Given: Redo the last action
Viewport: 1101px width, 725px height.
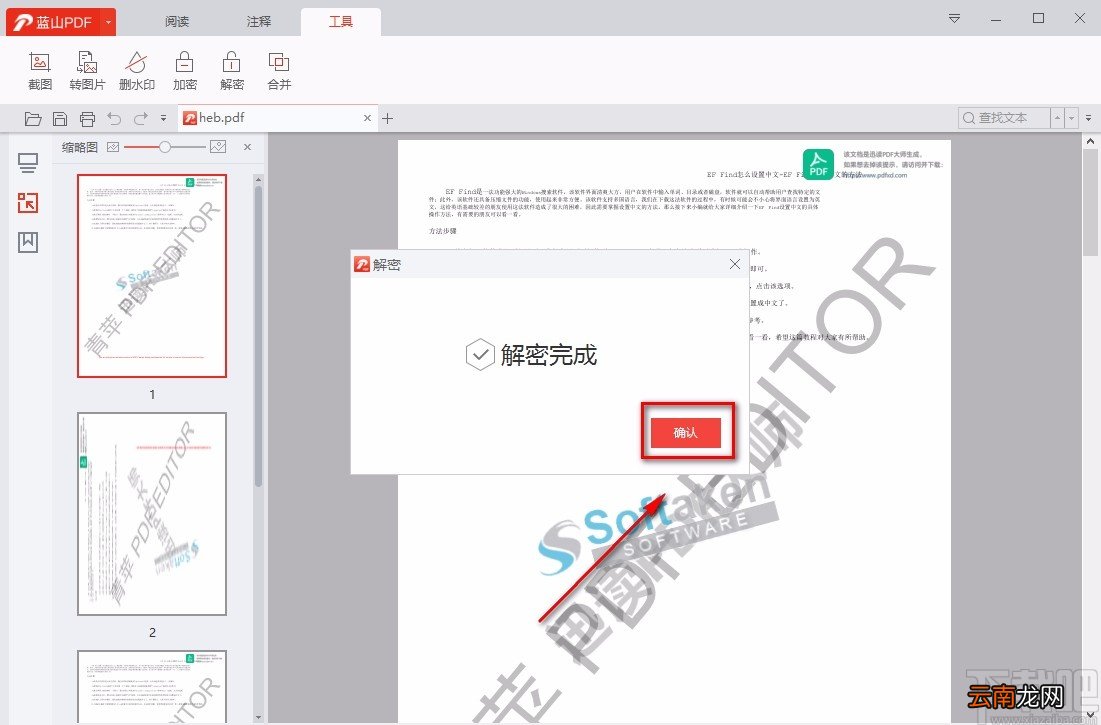Looking at the screenshot, I should click(140, 119).
